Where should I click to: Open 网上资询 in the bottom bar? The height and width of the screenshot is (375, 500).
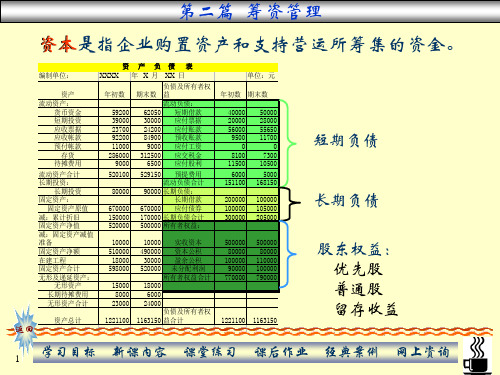click(423, 352)
